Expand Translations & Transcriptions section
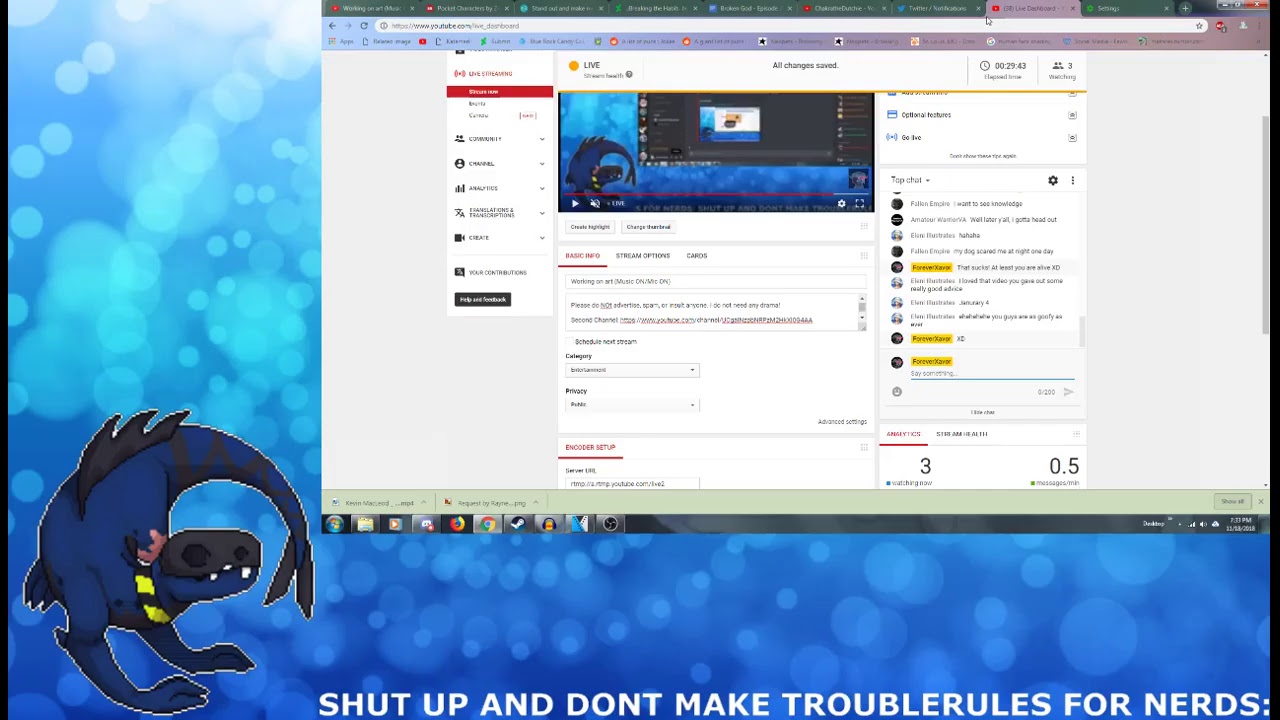Viewport: 1280px width, 720px height. [x=542, y=213]
